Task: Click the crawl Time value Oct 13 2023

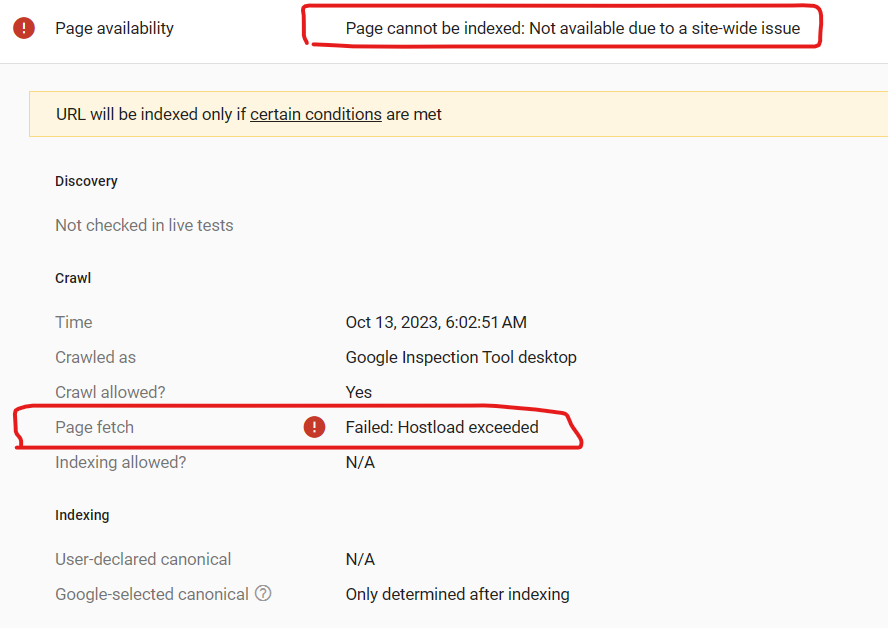Action: (435, 322)
